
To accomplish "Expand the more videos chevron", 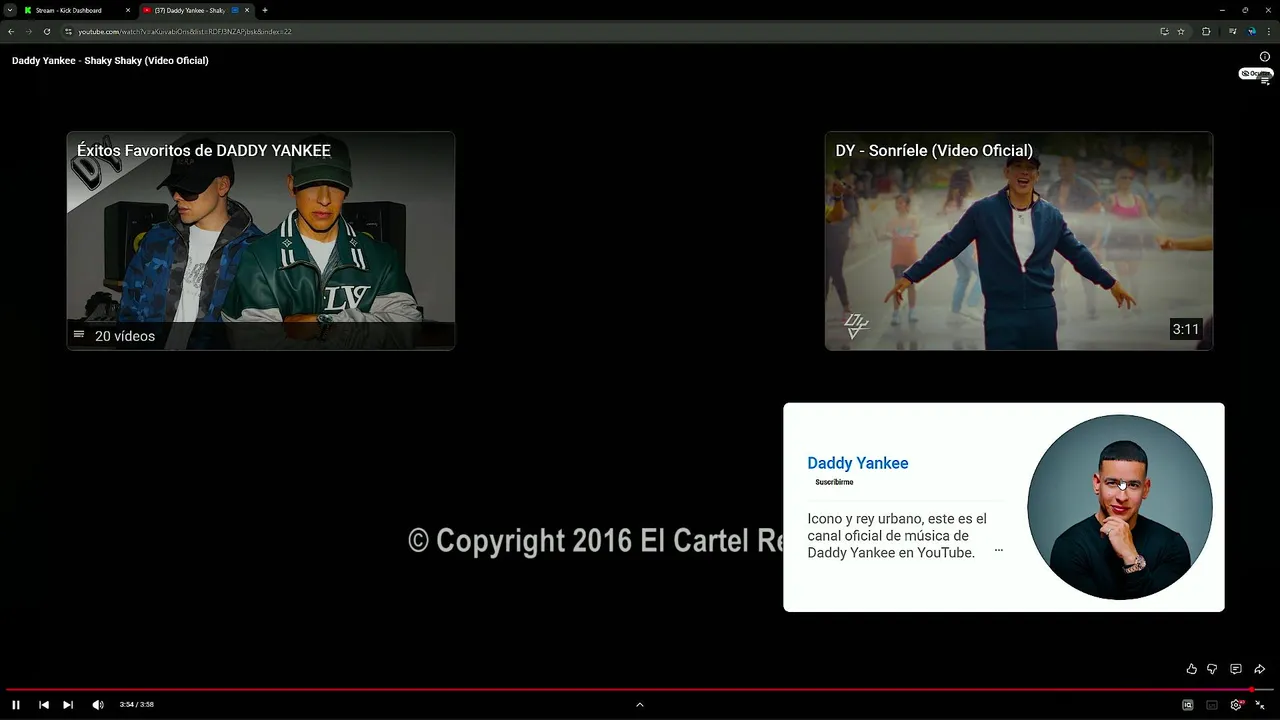I will (640, 705).
